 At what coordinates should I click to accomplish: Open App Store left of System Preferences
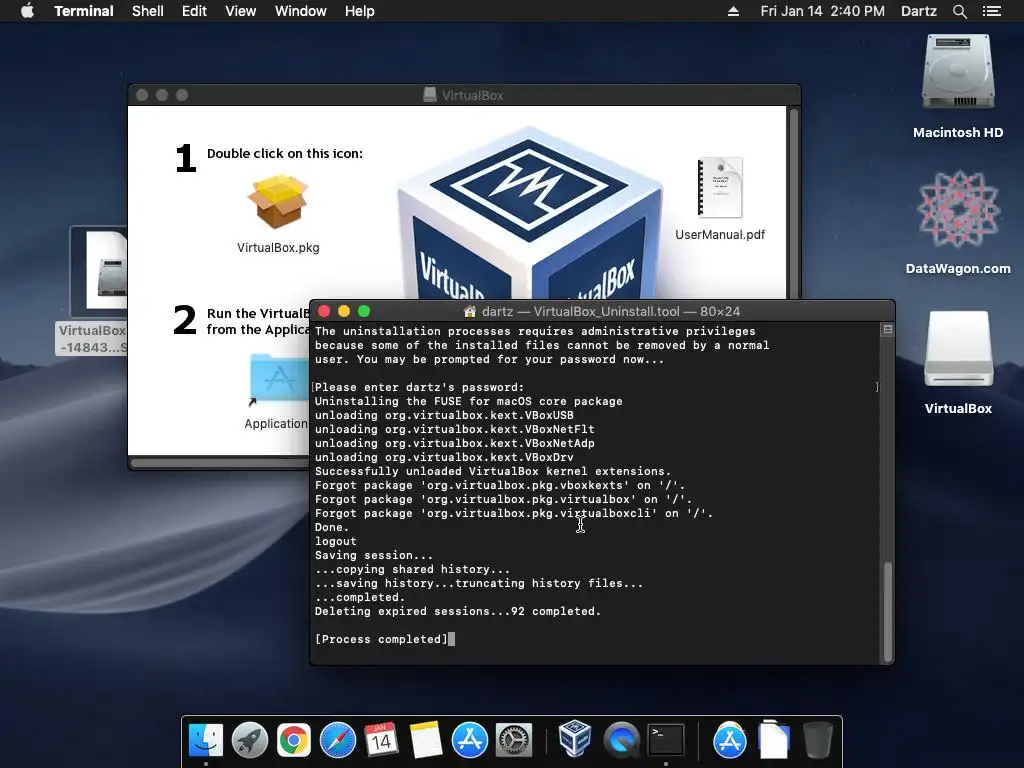[x=470, y=741]
